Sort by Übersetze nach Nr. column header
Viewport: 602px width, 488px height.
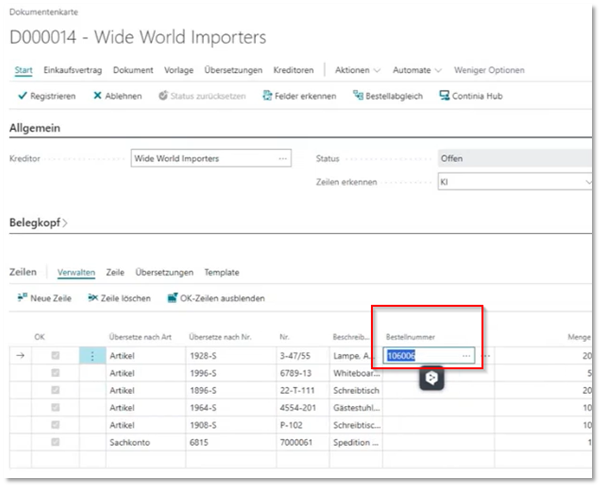(x=220, y=337)
